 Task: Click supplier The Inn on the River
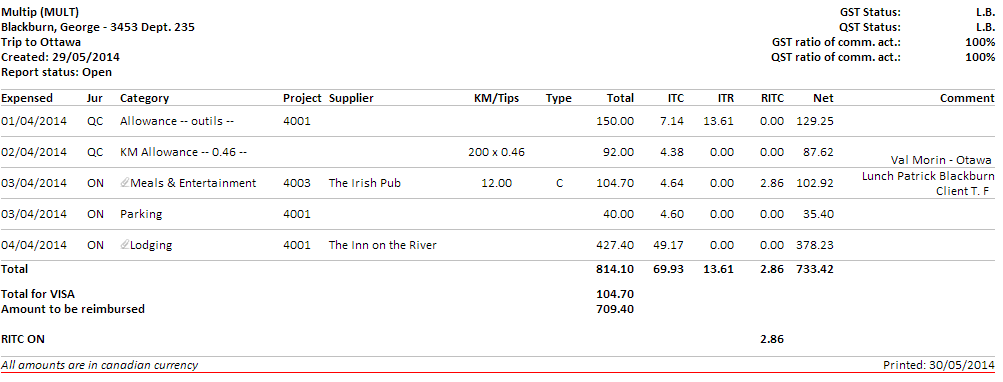point(383,245)
